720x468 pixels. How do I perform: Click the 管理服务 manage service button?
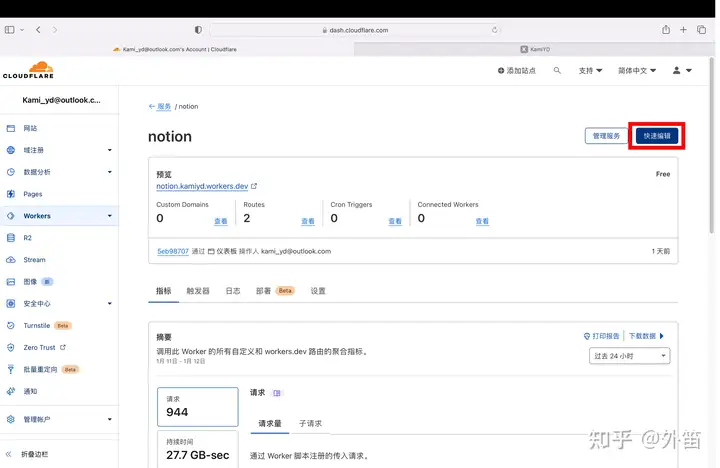[x=606, y=136]
